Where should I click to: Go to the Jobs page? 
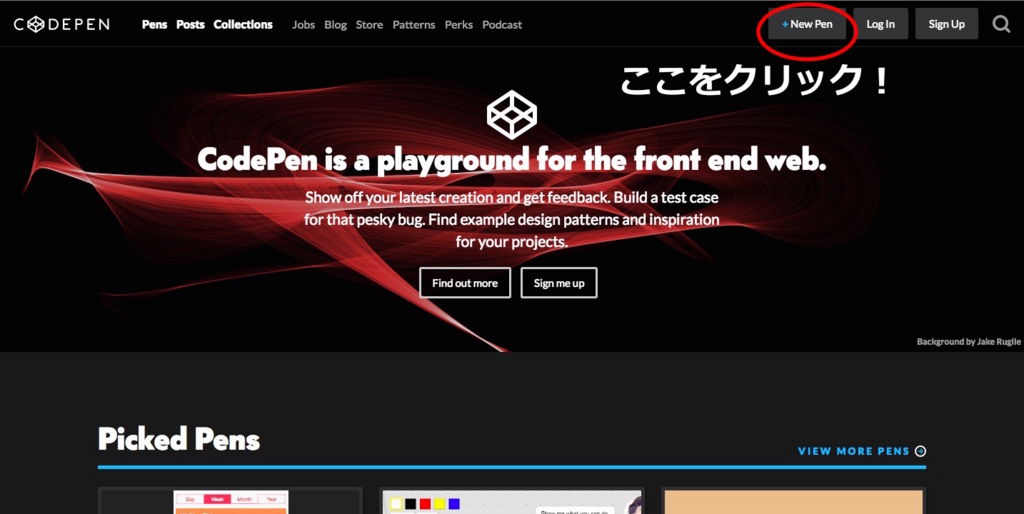coord(304,25)
